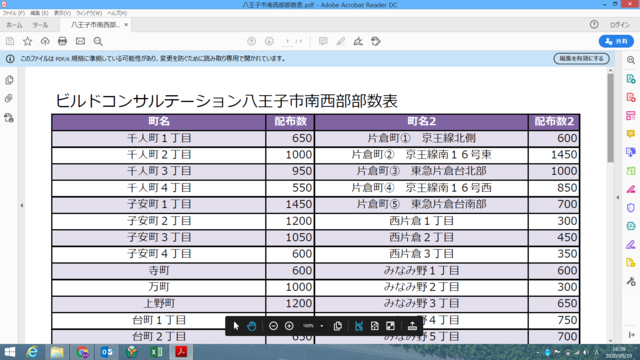The height and width of the screenshot is (360, 640).
Task: Open the Protect shield tool
Action: [x=631, y=208]
